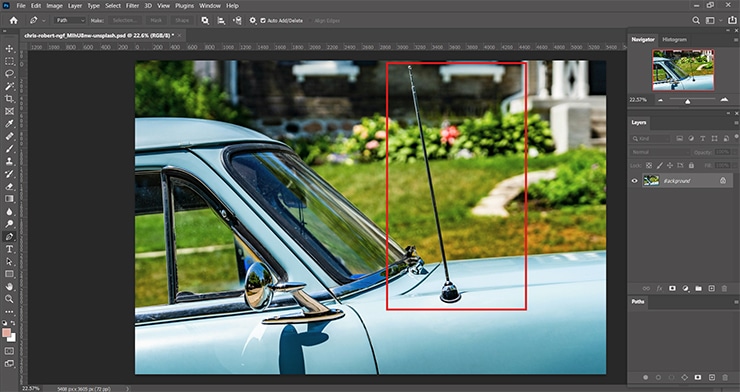Select the Eyedropper tool
Viewport: 740px width, 392px height.
click(9, 124)
